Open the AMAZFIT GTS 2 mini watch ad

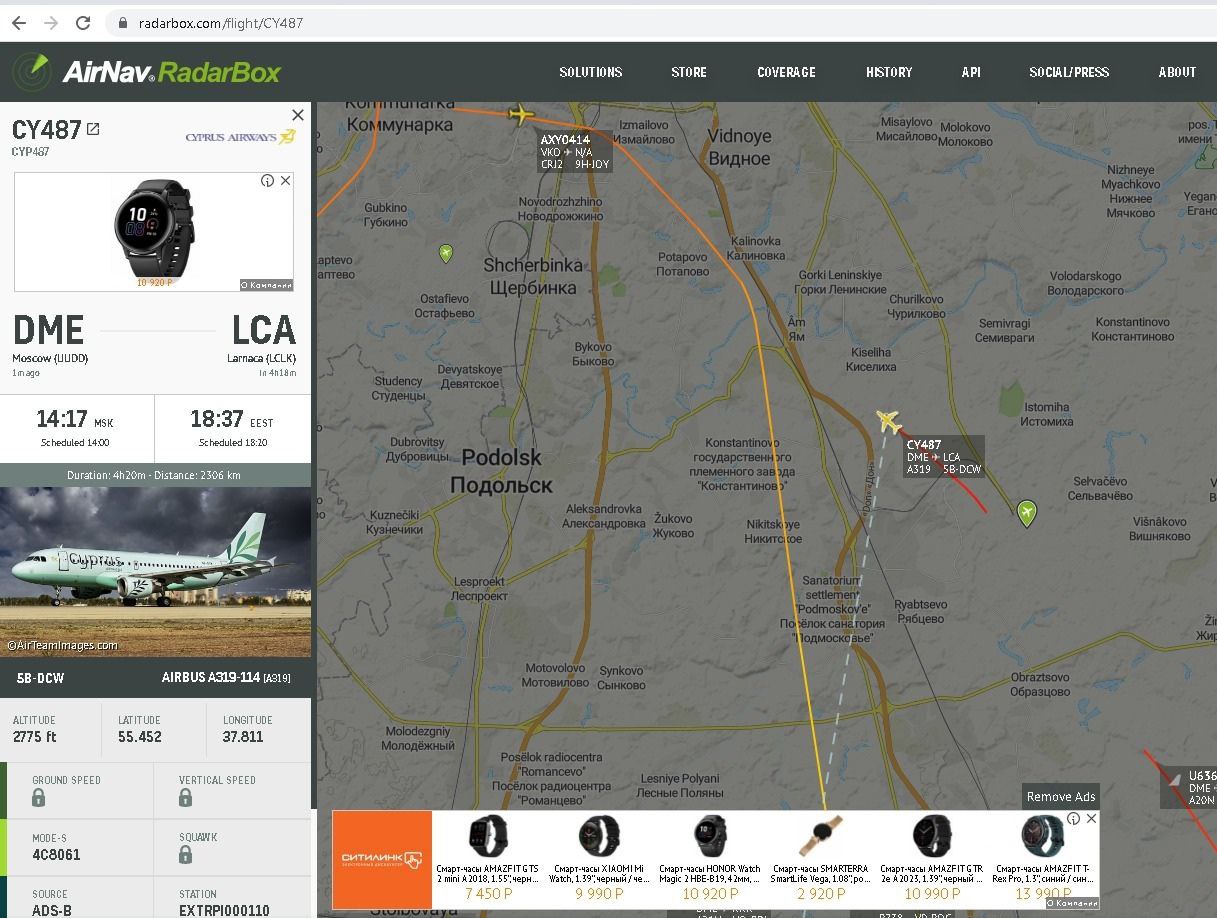point(487,857)
